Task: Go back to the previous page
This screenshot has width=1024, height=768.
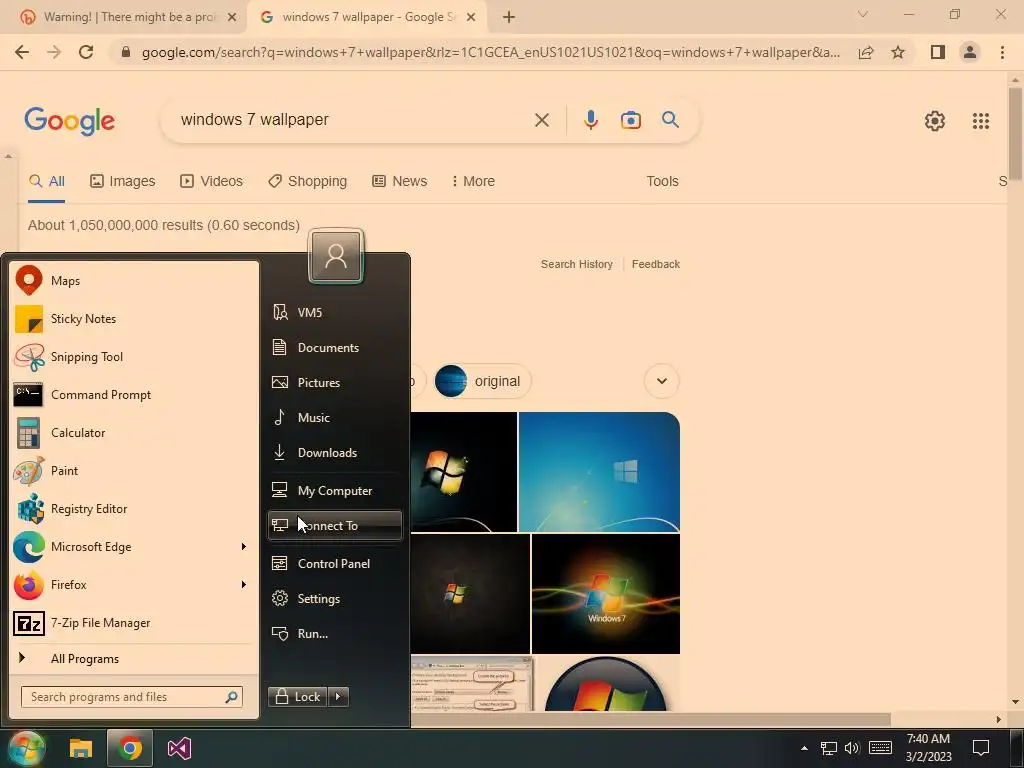Action: coord(22,52)
